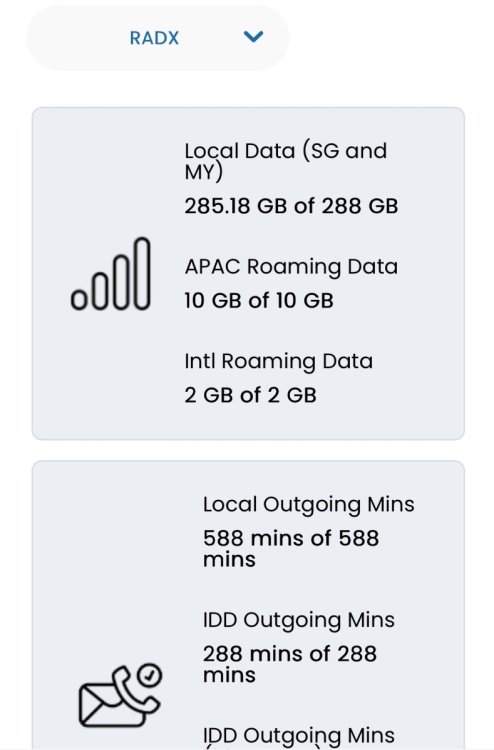The image size is (494, 750).
Task: Tap the phone handset in the calls icon
Action: tap(134, 692)
